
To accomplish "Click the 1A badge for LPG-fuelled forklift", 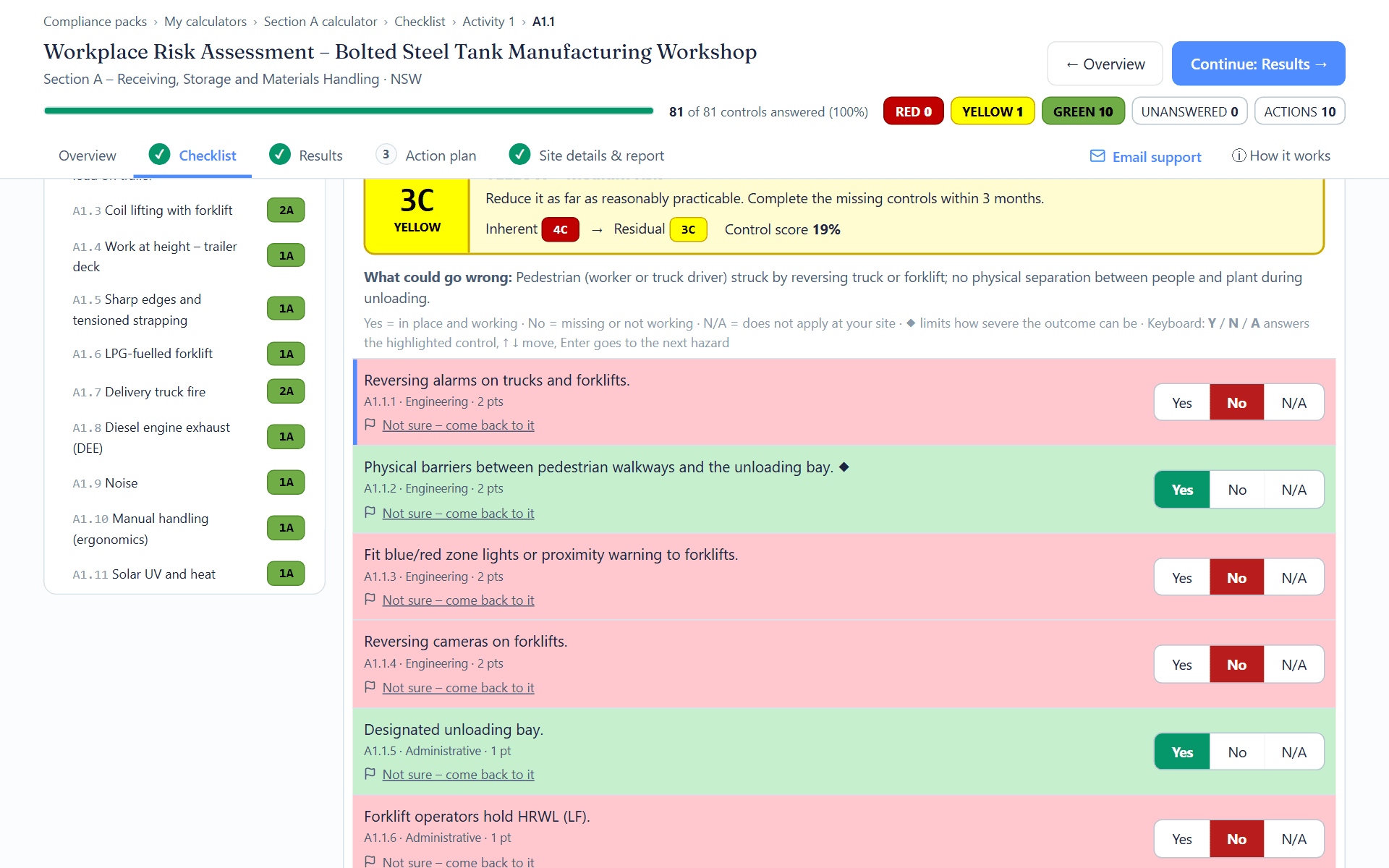I will (286, 354).
